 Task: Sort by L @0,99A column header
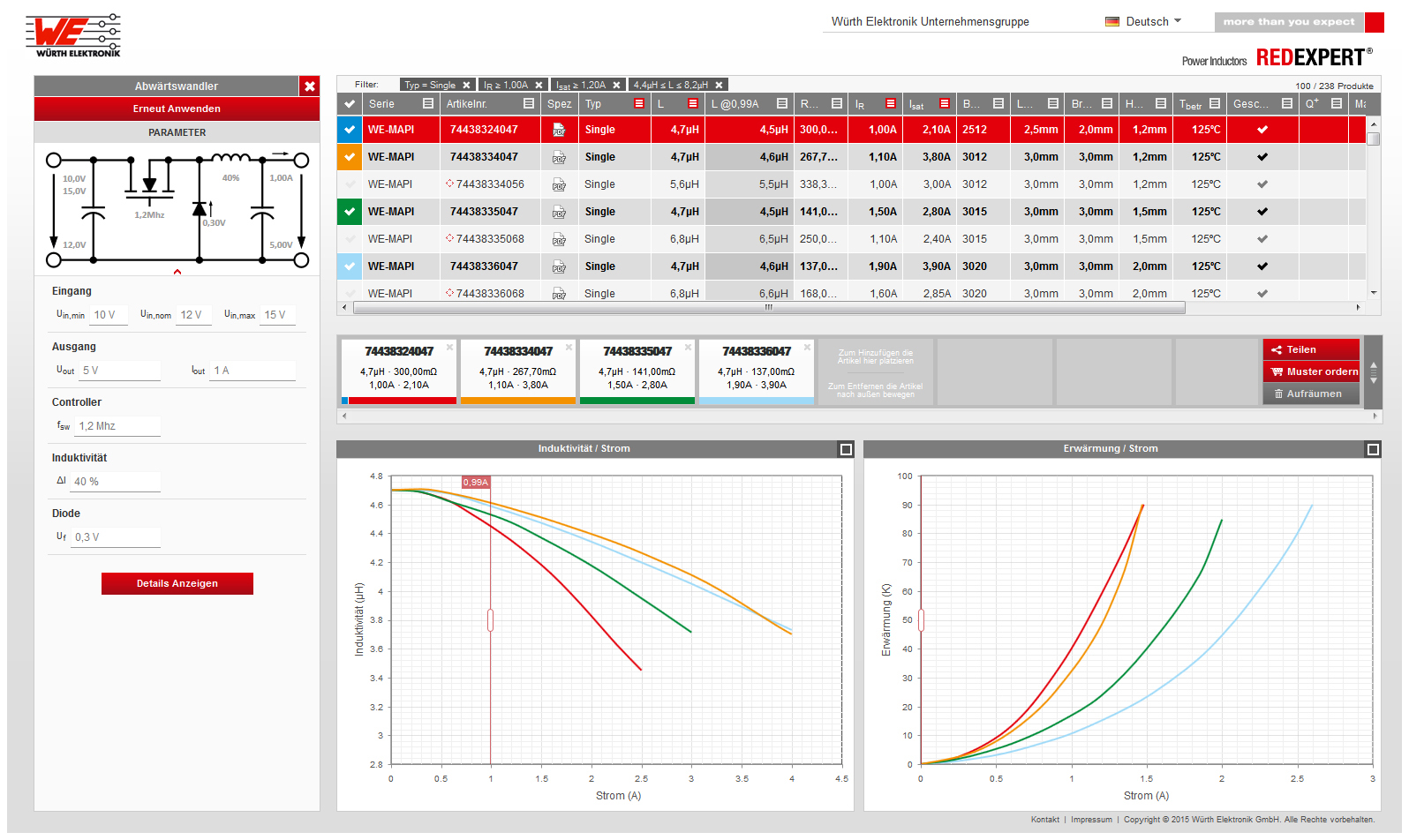pyautogui.click(x=735, y=104)
